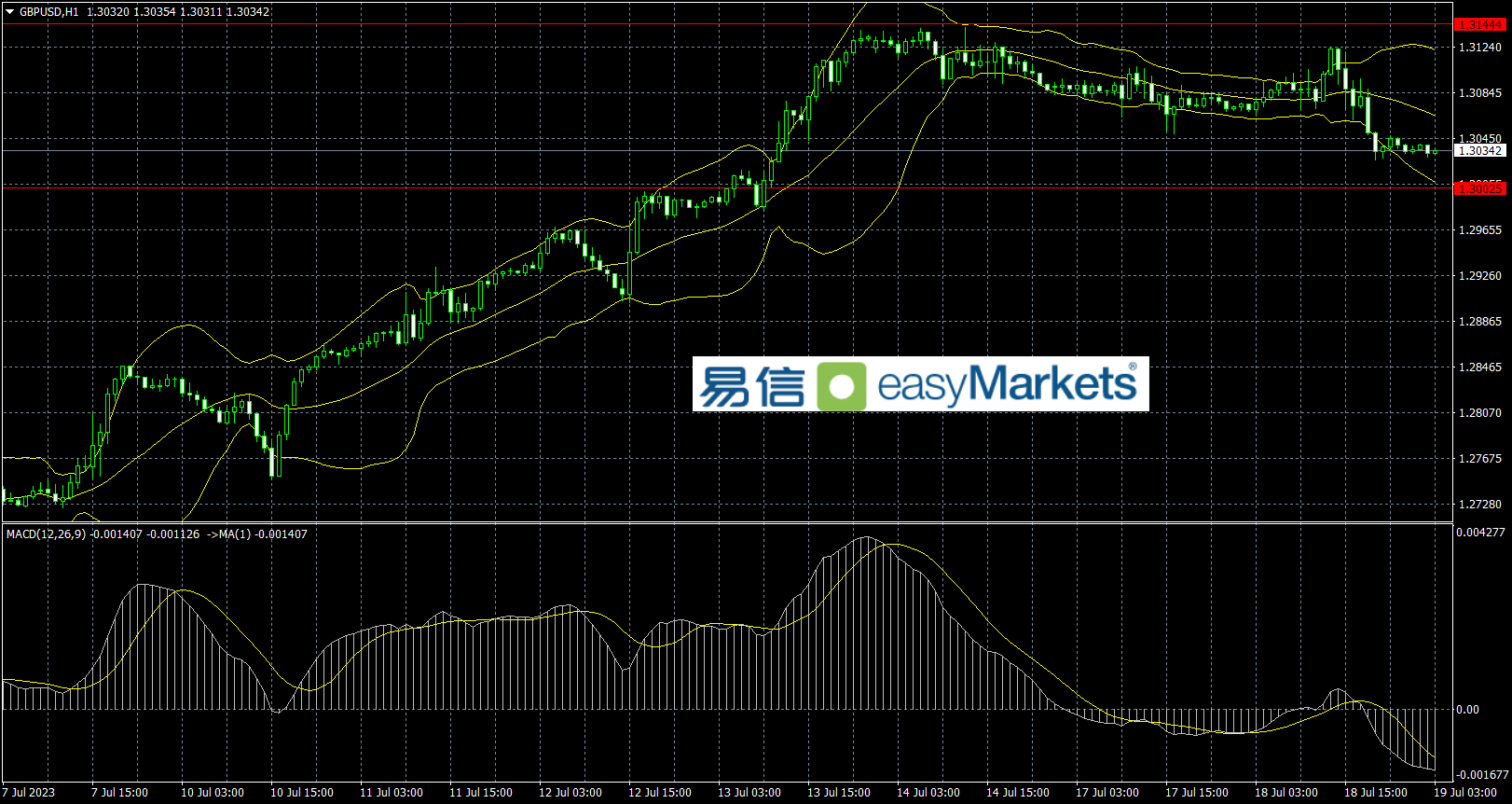Click the 13 Jul 03:00 time label
Image resolution: width=1512 pixels, height=804 pixels.
point(749,793)
